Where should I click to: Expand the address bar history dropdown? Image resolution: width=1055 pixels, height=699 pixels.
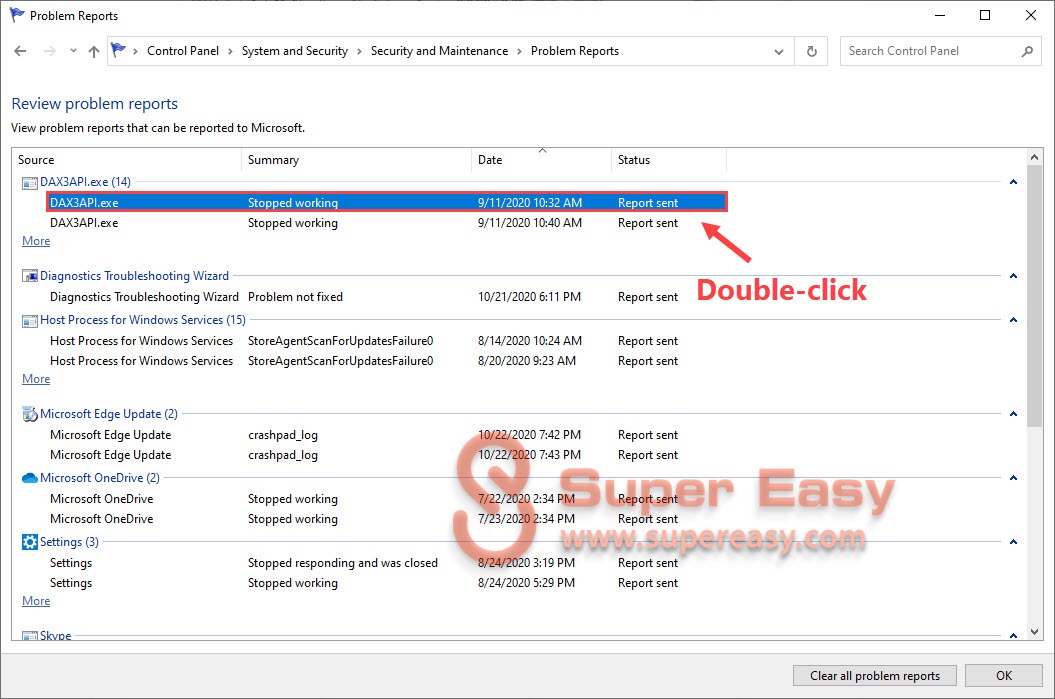pos(778,52)
